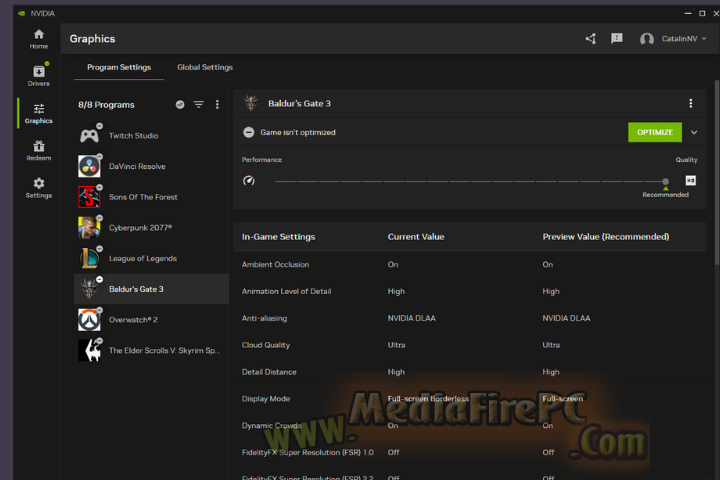Click the Sons Of The Forest icon
The height and width of the screenshot is (480, 720).
point(89,197)
